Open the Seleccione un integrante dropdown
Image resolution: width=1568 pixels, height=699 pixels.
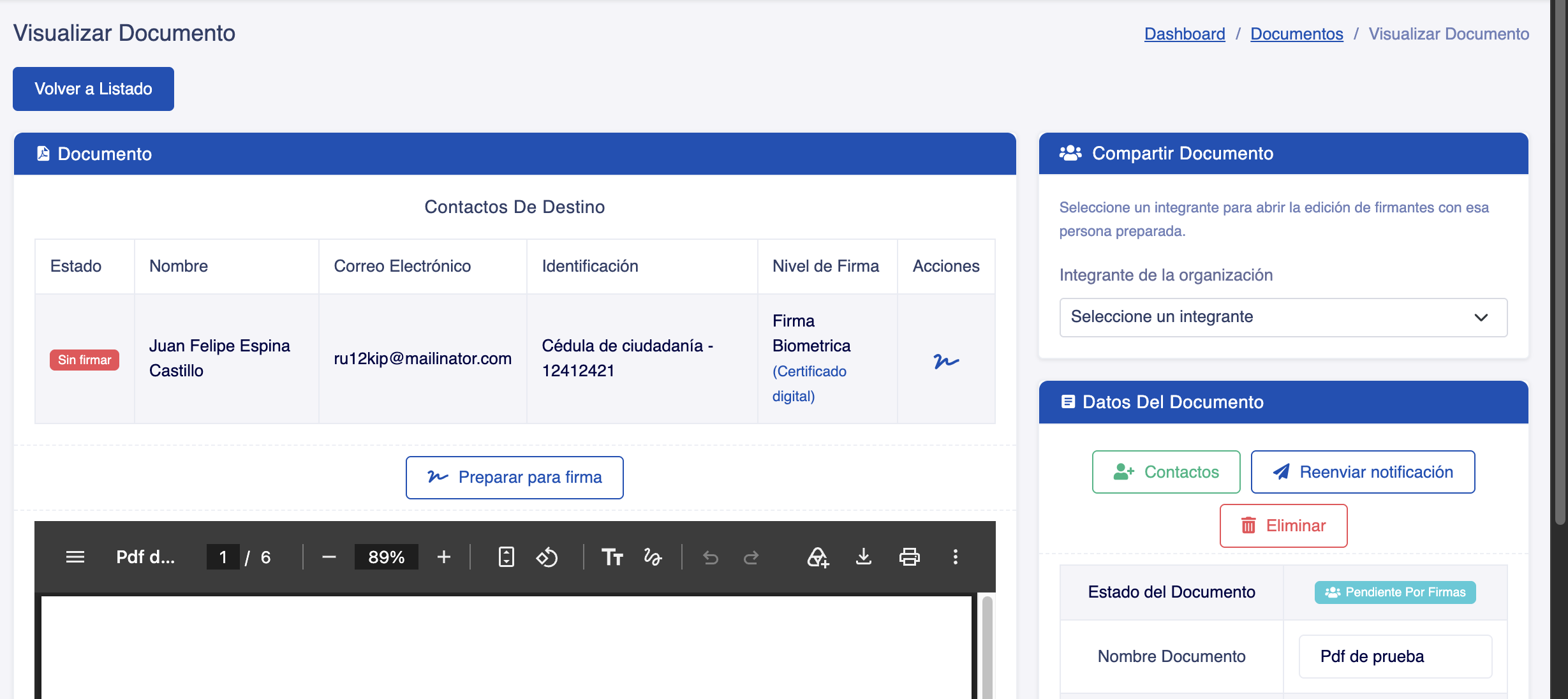coord(1283,317)
